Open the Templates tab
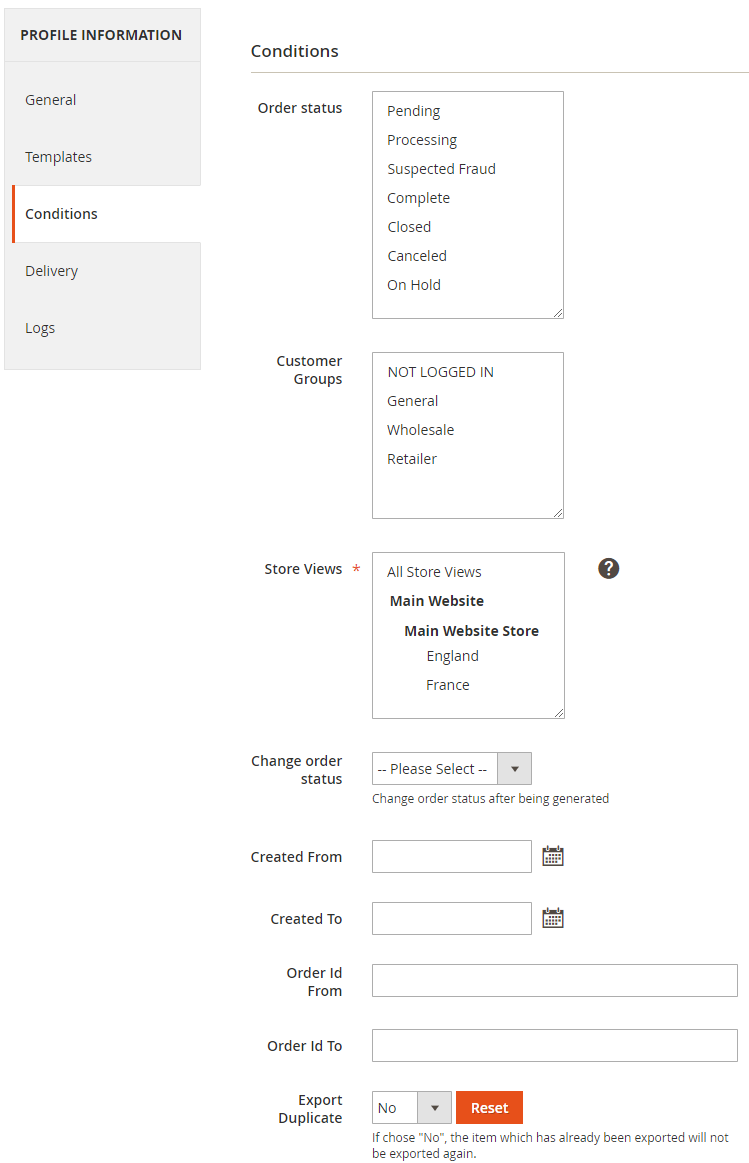This screenshot has height=1163, width=749. click(x=58, y=157)
